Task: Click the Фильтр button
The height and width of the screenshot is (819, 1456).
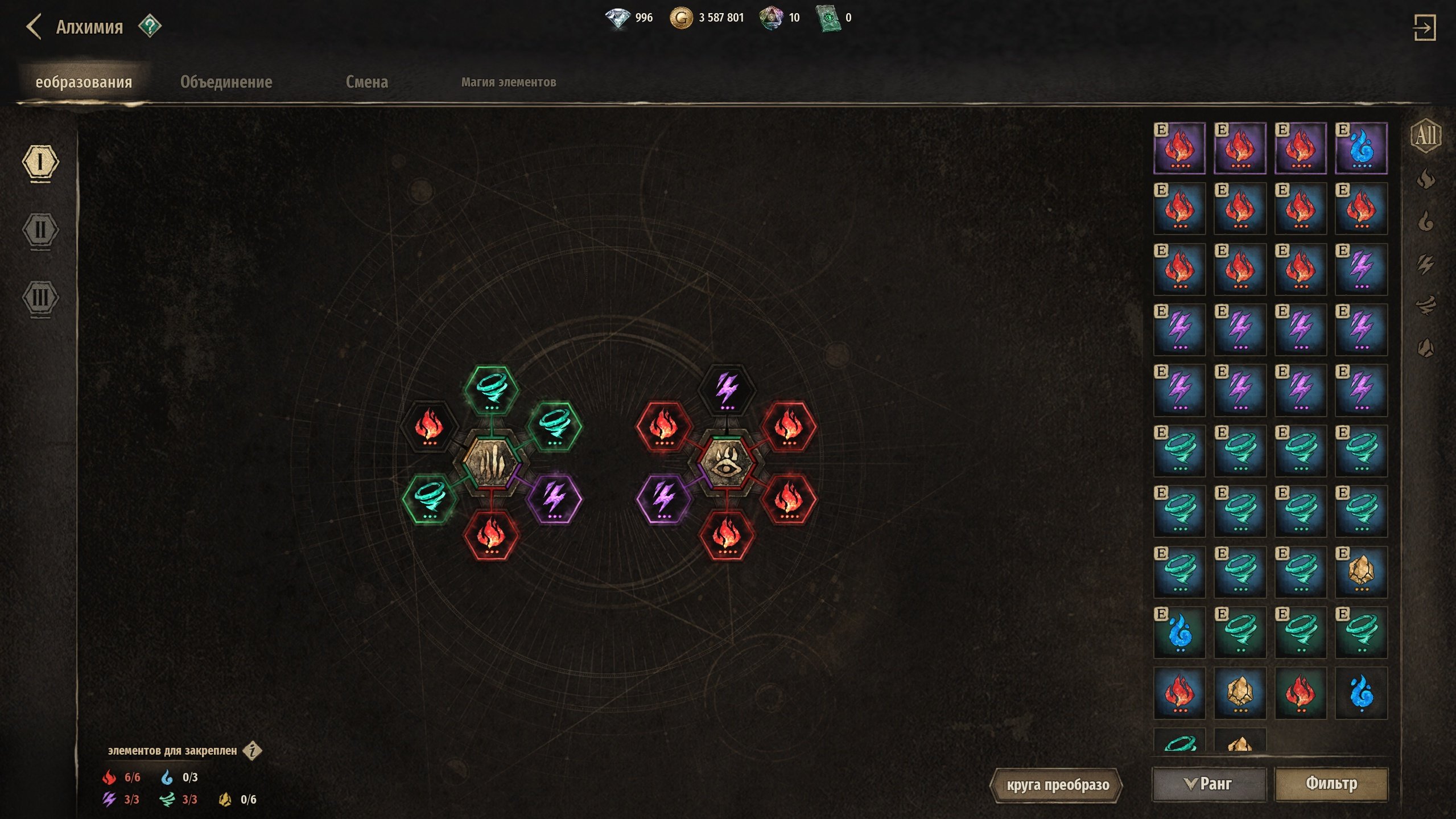Action: [1331, 784]
